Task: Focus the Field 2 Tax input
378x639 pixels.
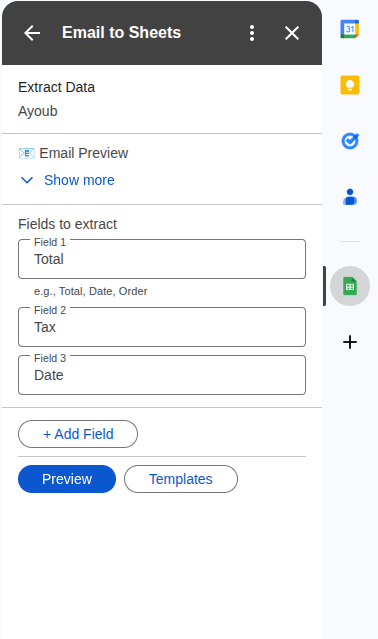Action: [162, 327]
